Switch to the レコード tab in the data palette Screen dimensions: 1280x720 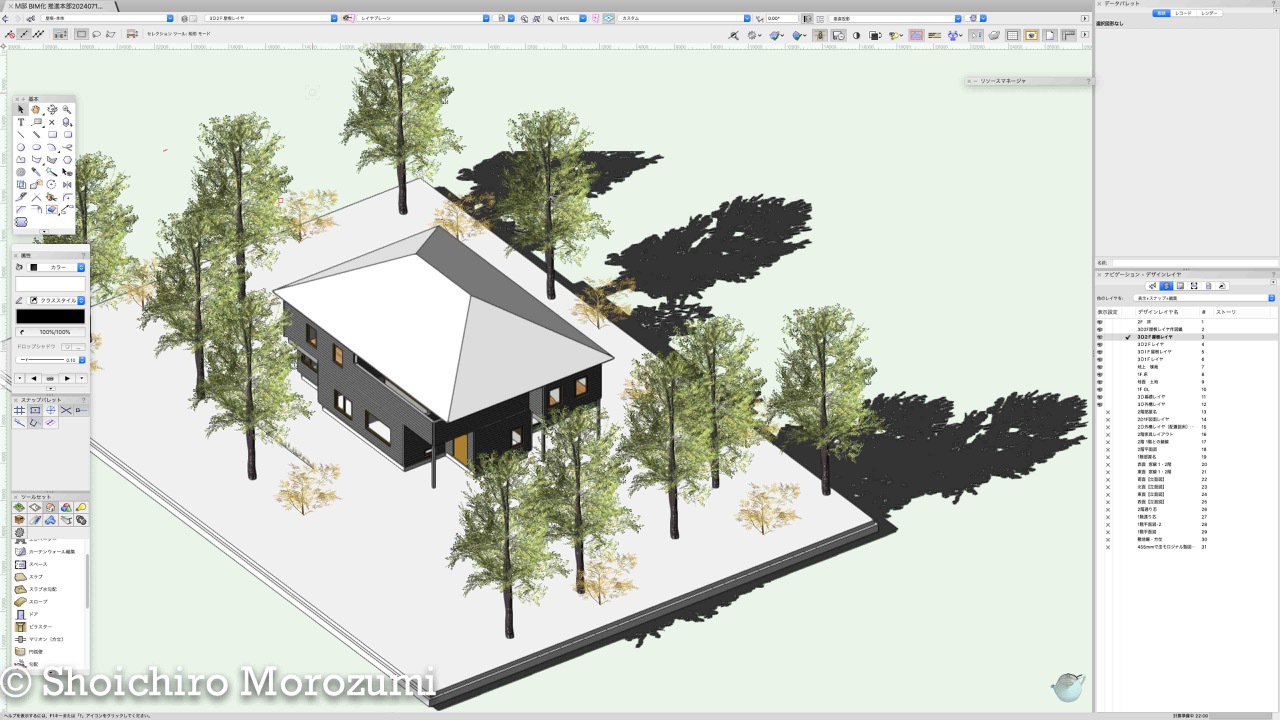click(1184, 13)
